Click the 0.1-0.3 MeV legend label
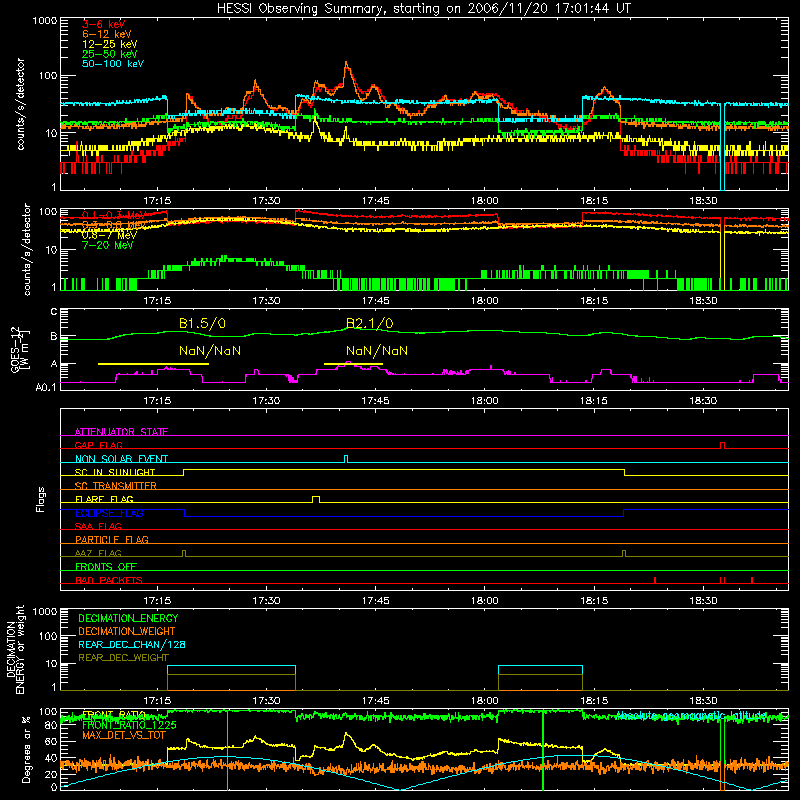Viewport: 800px width, 800px height. point(115,215)
